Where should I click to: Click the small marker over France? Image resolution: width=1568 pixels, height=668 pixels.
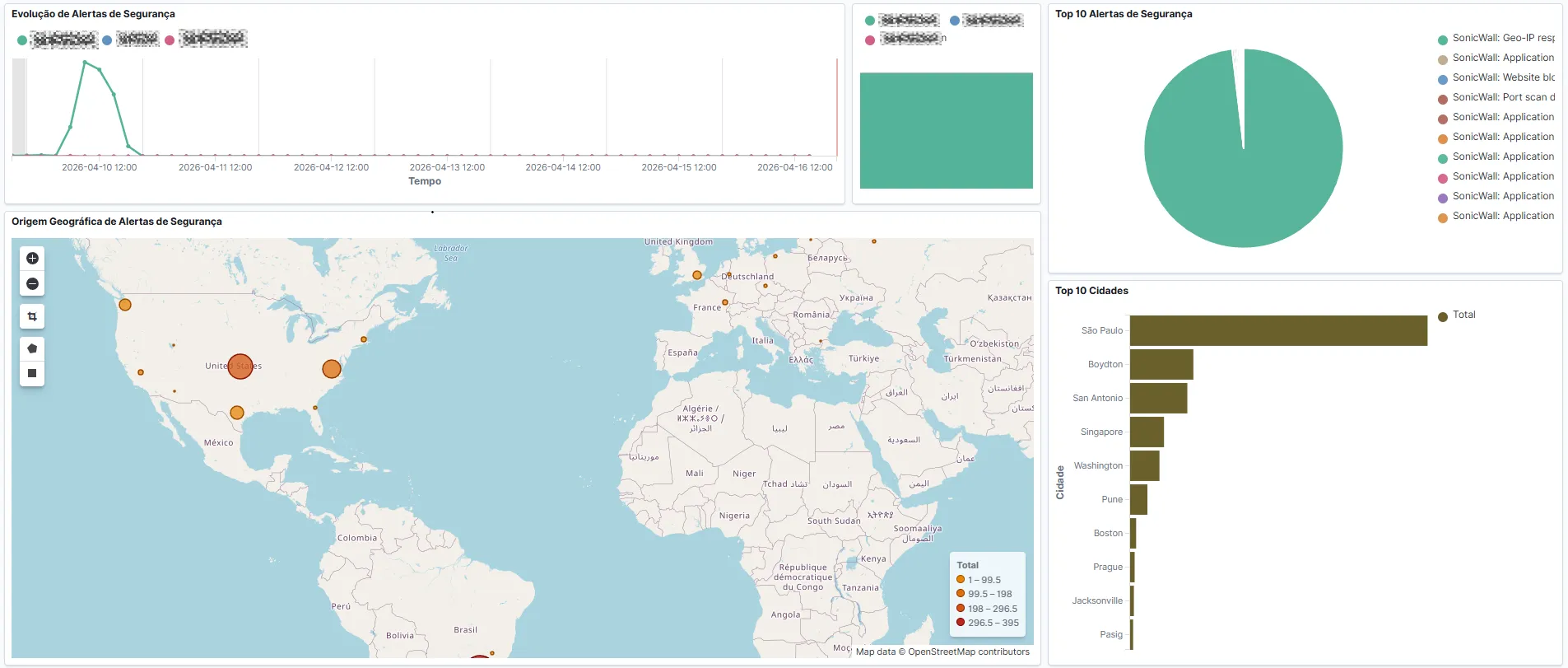coord(725,302)
